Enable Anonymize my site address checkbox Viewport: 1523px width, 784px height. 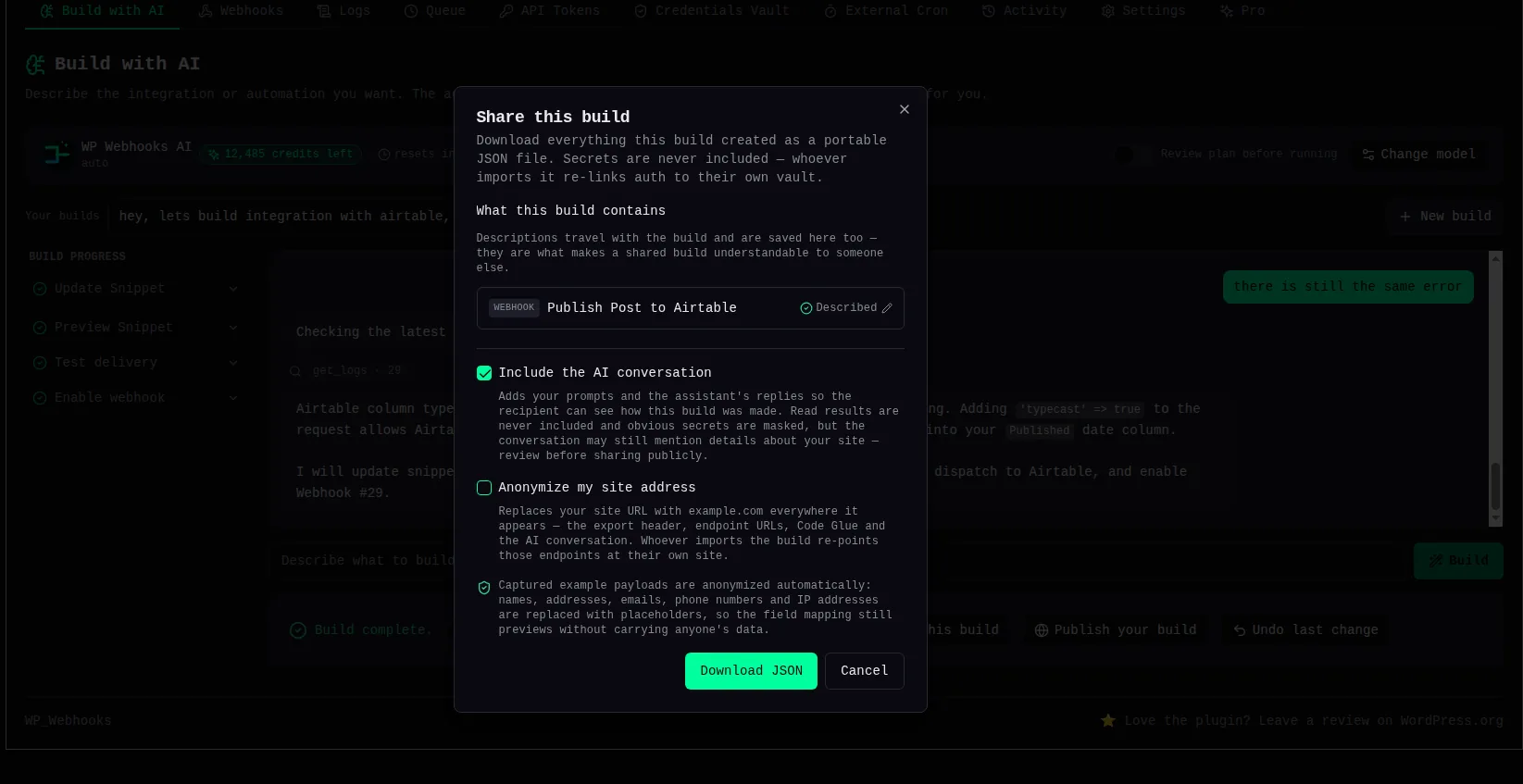tap(484, 488)
